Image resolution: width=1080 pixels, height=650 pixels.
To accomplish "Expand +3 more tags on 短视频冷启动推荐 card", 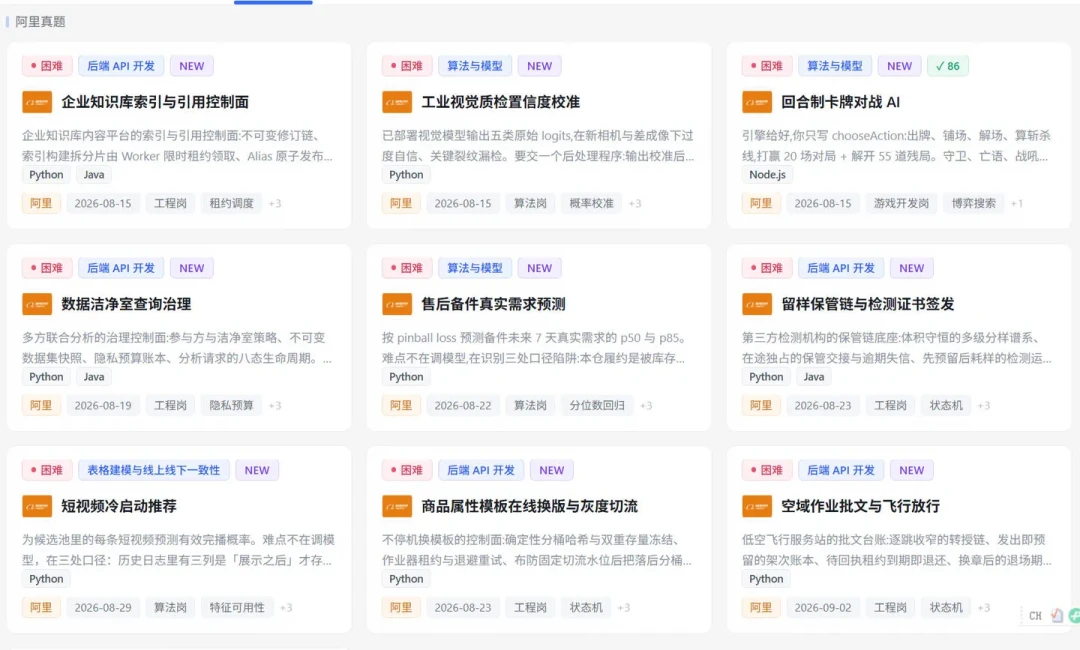I will pos(286,607).
